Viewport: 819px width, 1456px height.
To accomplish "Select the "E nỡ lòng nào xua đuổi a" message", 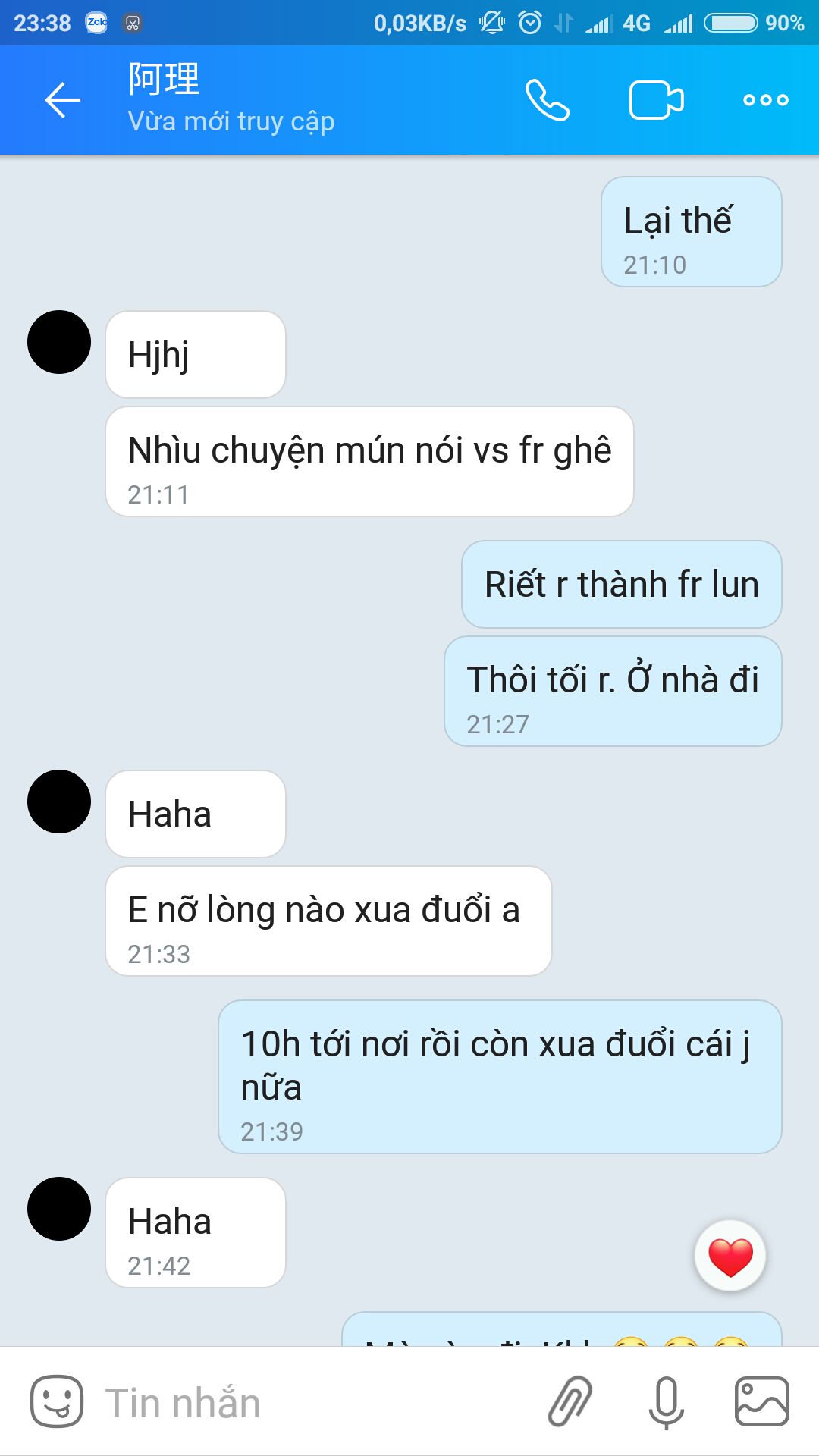I will pos(328,921).
